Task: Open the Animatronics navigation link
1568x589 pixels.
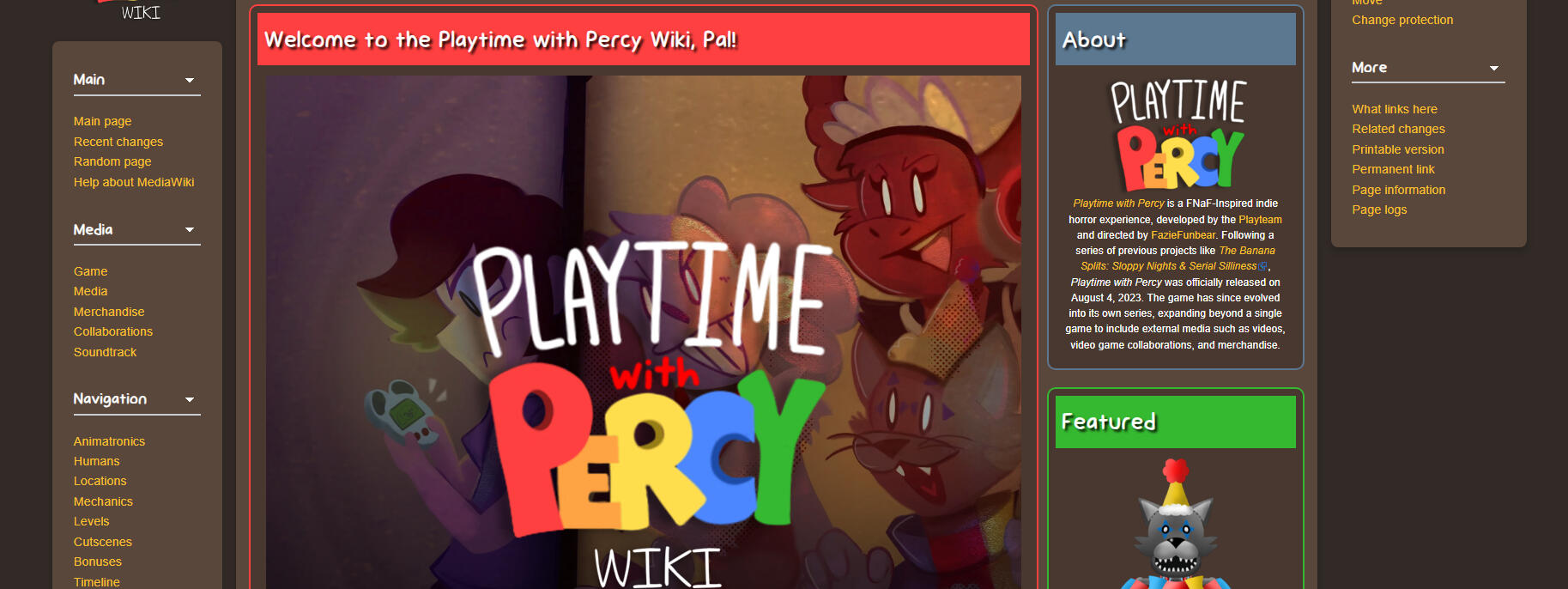Action: coord(109,441)
